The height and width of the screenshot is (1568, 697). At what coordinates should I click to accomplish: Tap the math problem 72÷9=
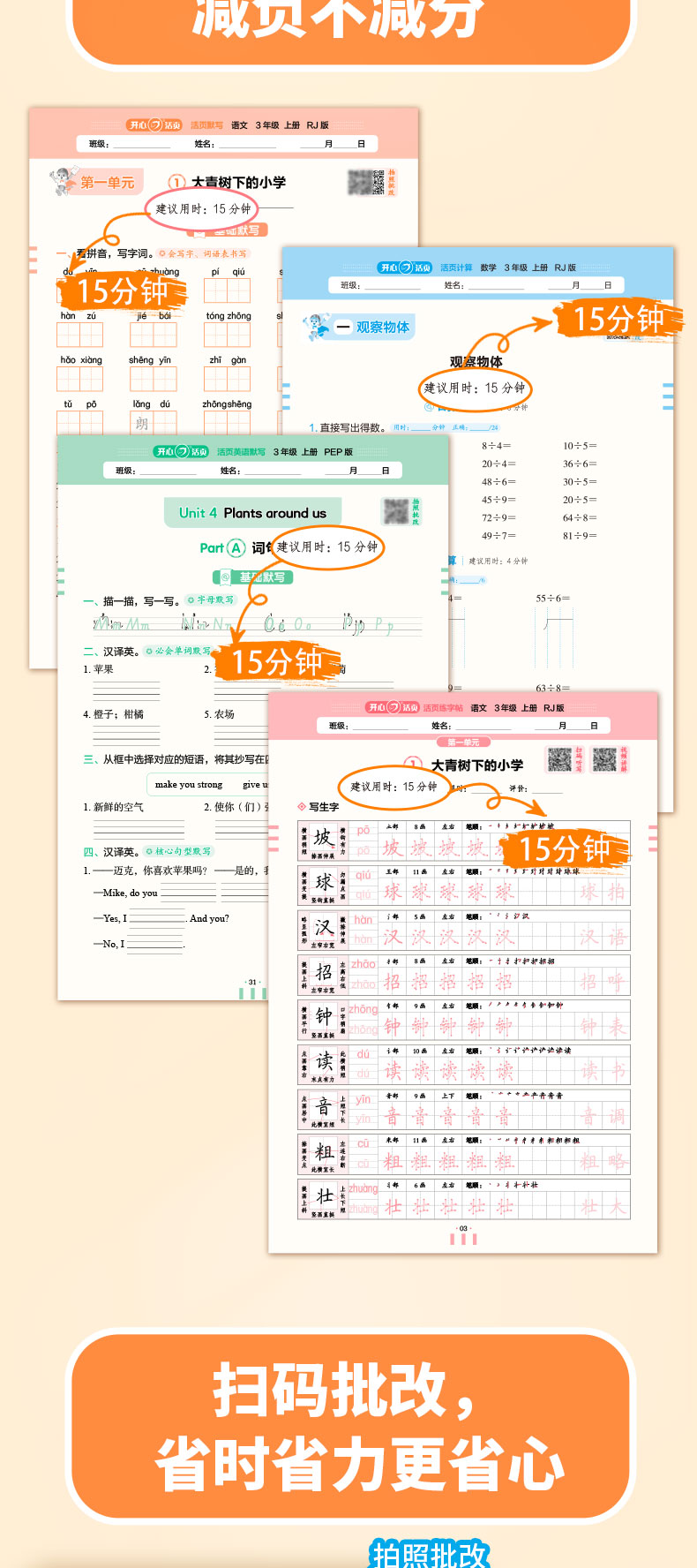498,517
